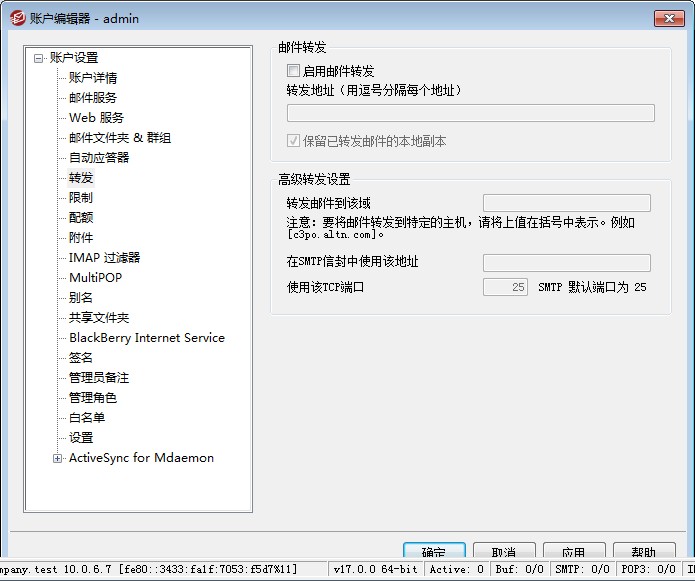
Task: Click the MDaemon app icon in title bar
Action: (x=18, y=19)
